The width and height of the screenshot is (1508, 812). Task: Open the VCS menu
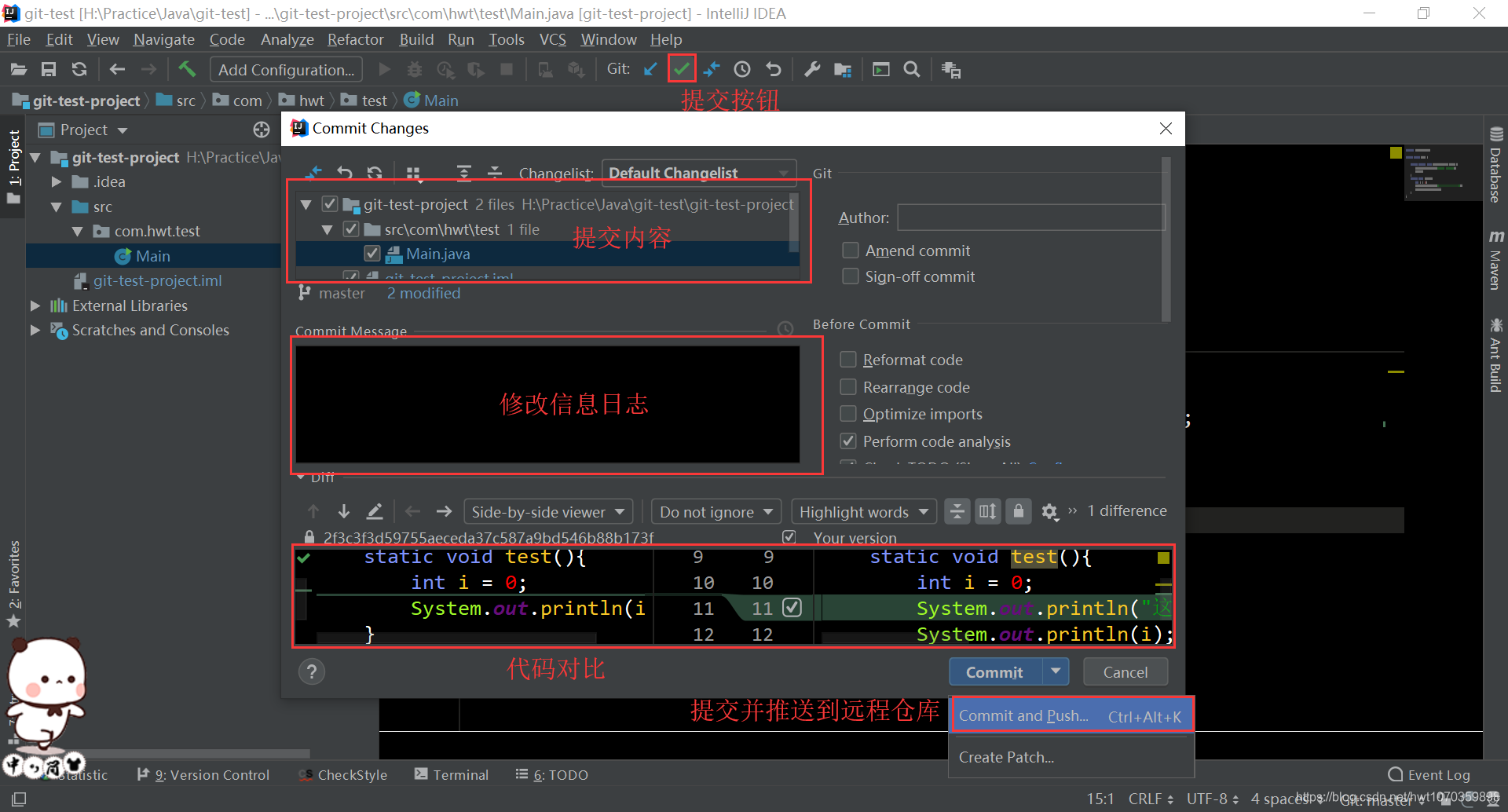[x=552, y=39]
